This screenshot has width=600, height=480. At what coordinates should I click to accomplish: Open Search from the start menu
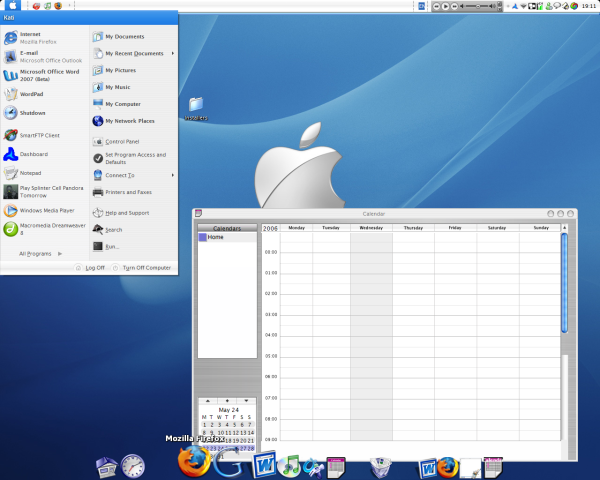pyautogui.click(x=133, y=230)
